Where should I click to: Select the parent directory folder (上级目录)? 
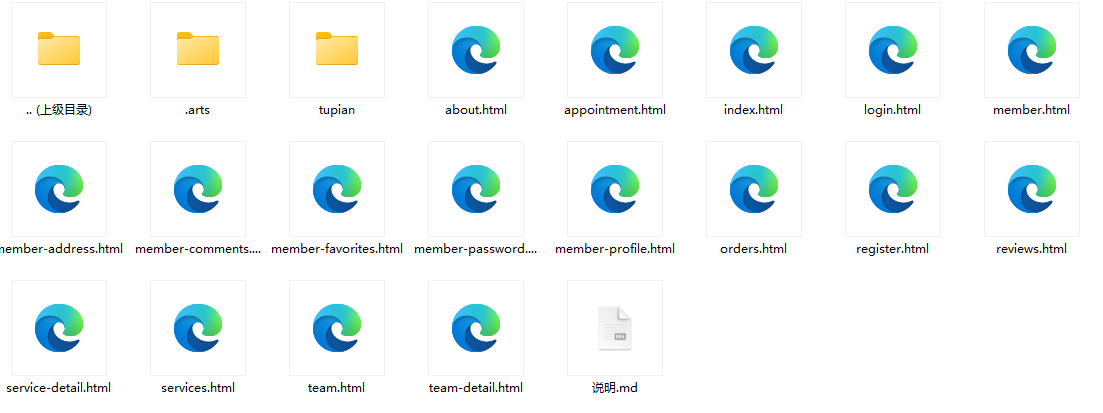click(x=58, y=50)
